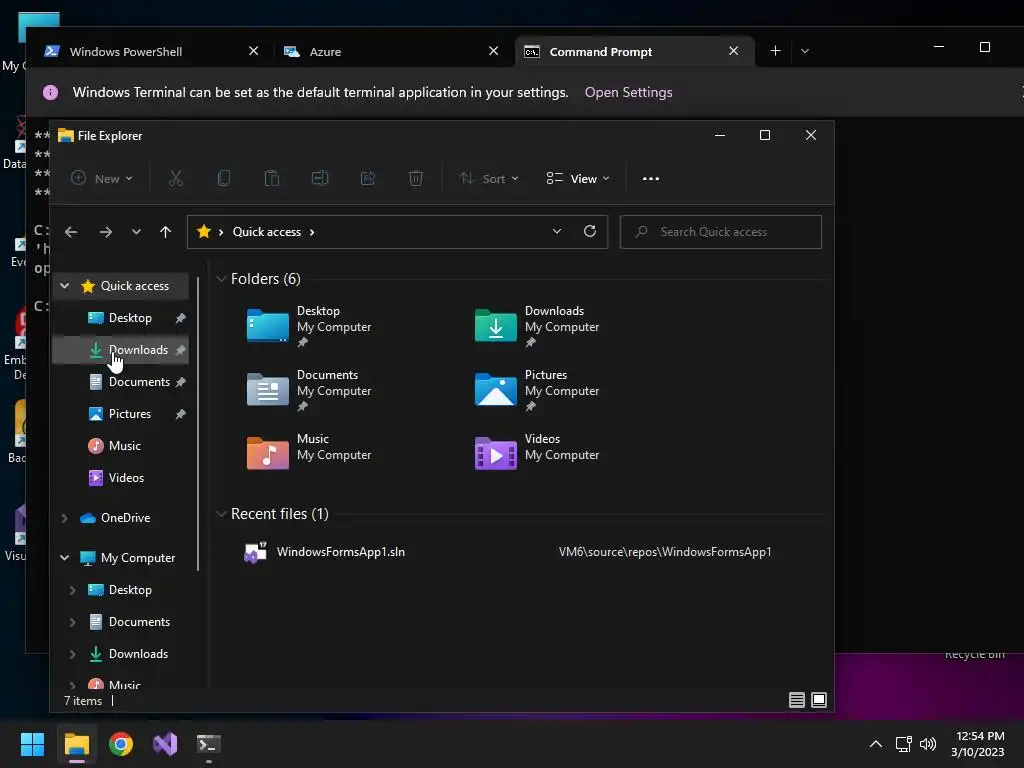
Task: Open the Desktop folder tile
Action: [x=309, y=326]
